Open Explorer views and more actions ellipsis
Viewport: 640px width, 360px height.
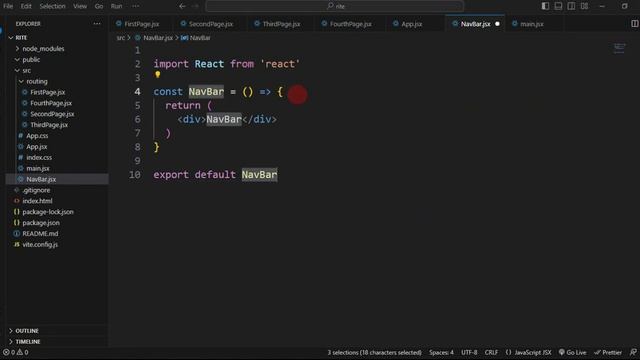coord(97,24)
